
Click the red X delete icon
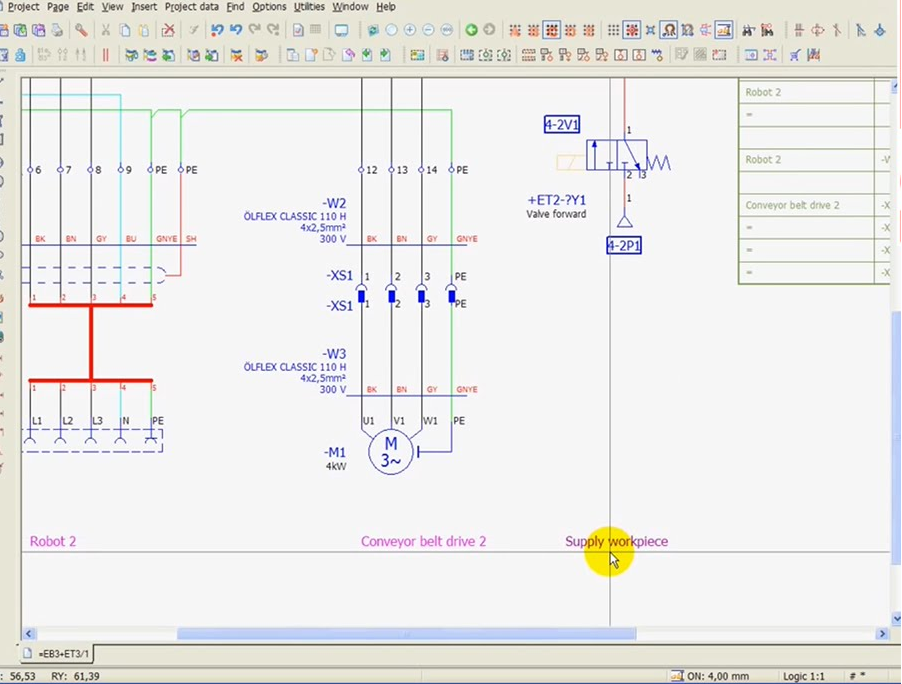click(168, 30)
